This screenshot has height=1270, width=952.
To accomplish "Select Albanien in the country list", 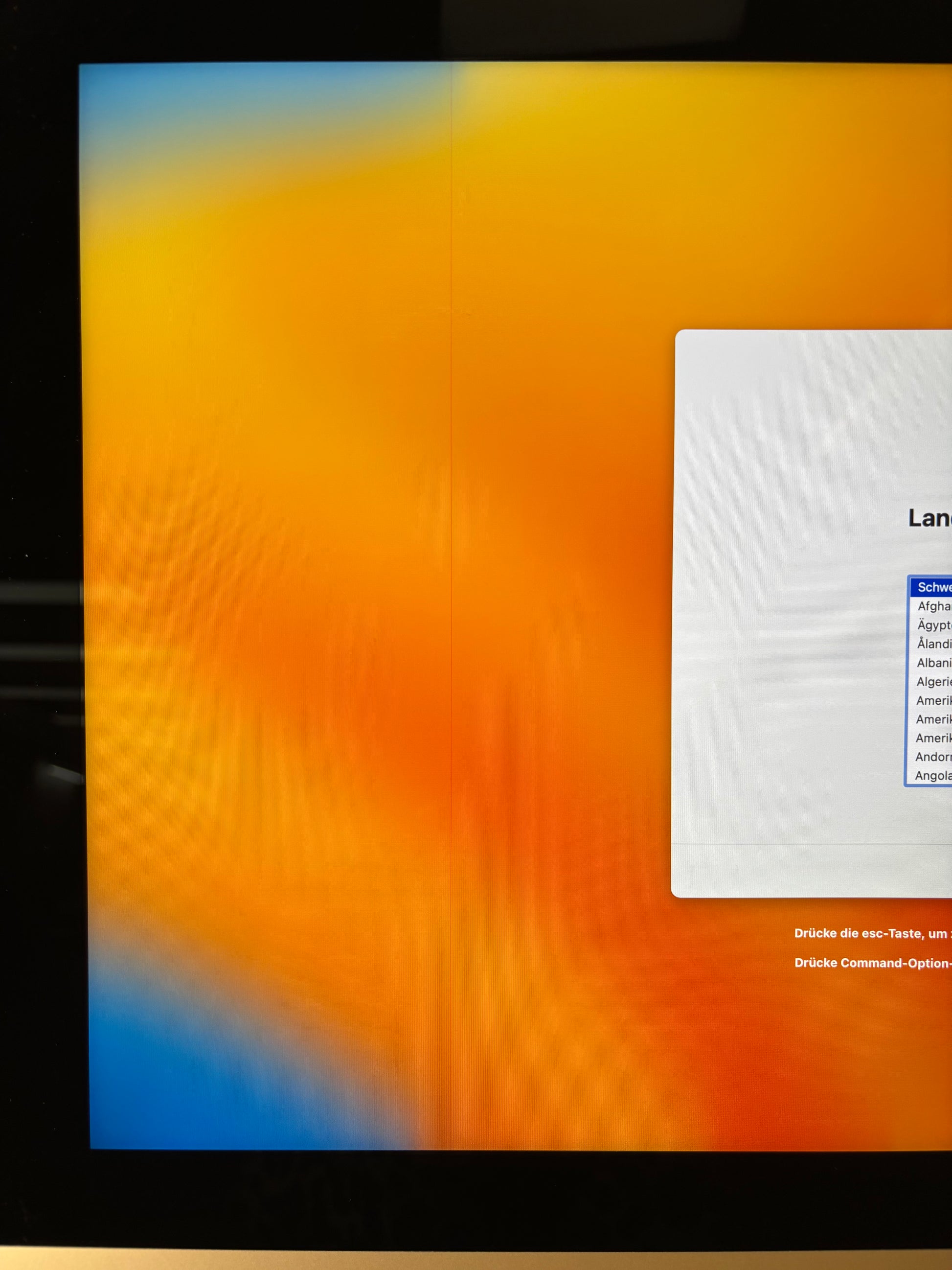I will [933, 663].
